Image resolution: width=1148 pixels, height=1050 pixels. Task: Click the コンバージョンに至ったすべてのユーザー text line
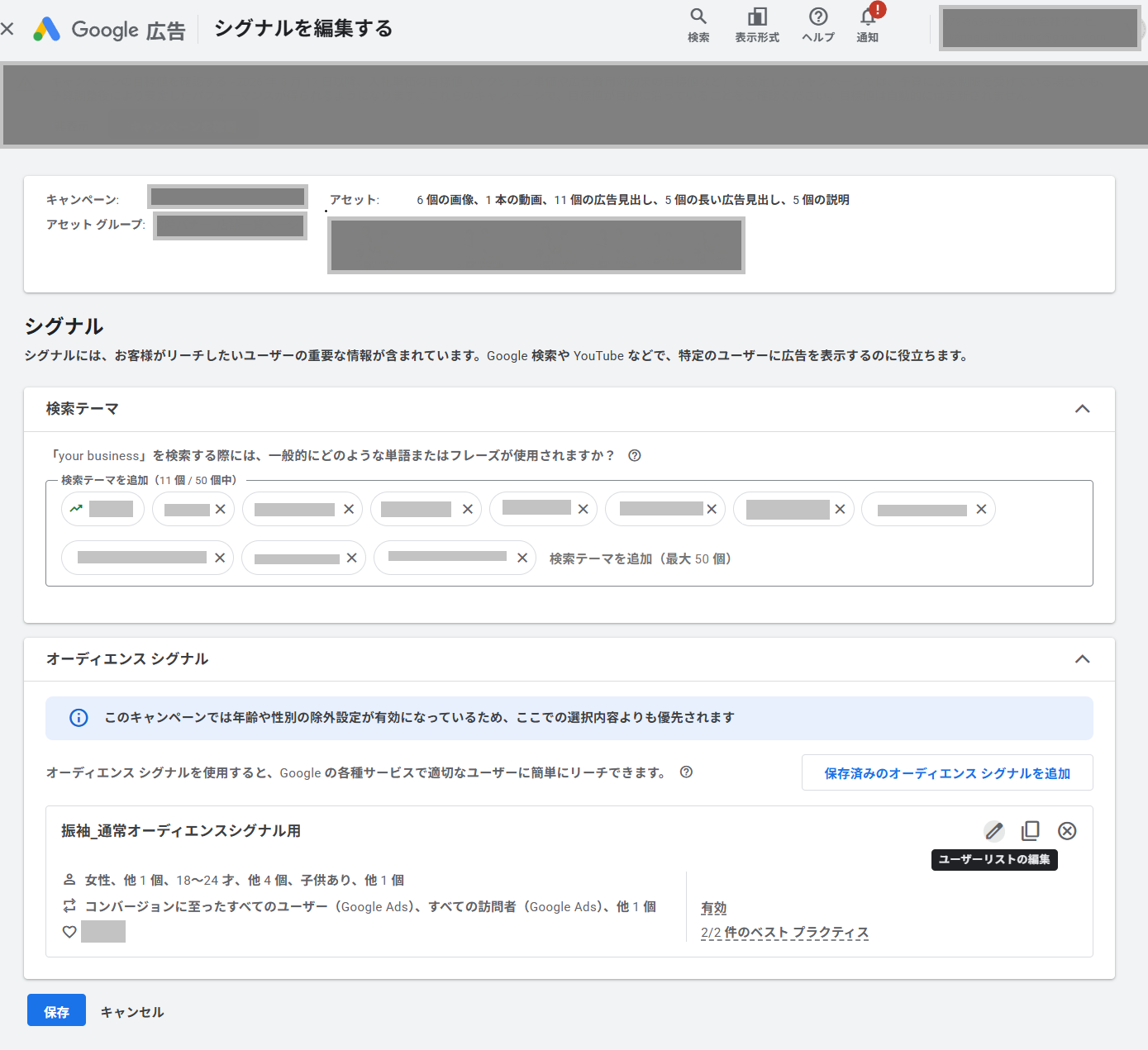click(370, 906)
